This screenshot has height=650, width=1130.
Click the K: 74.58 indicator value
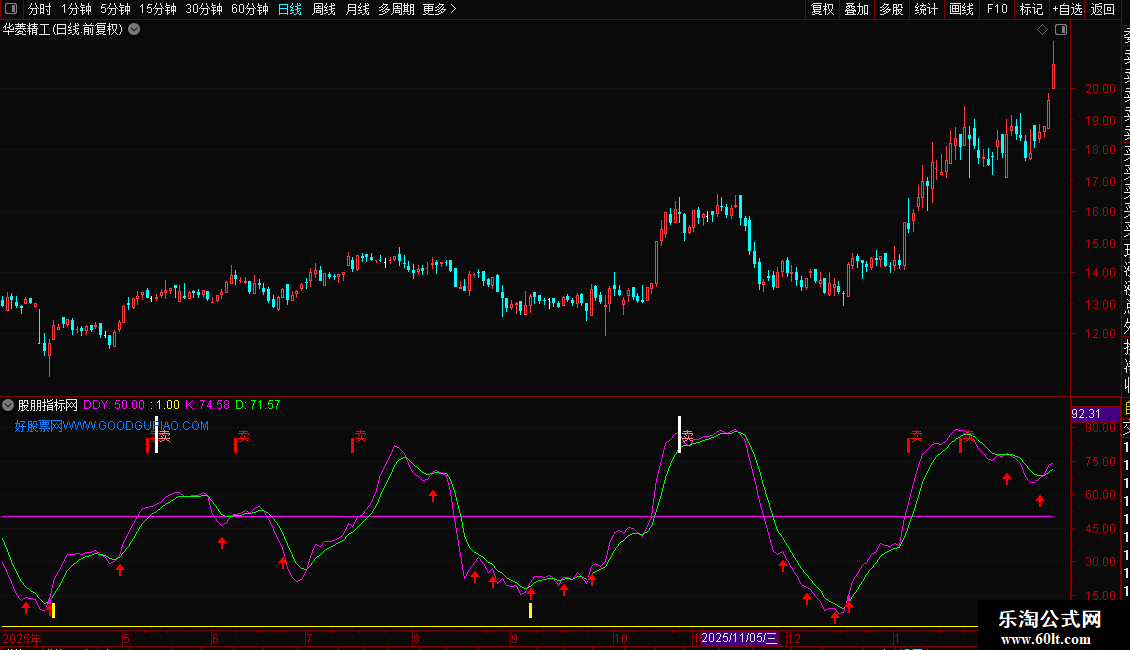click(208, 405)
